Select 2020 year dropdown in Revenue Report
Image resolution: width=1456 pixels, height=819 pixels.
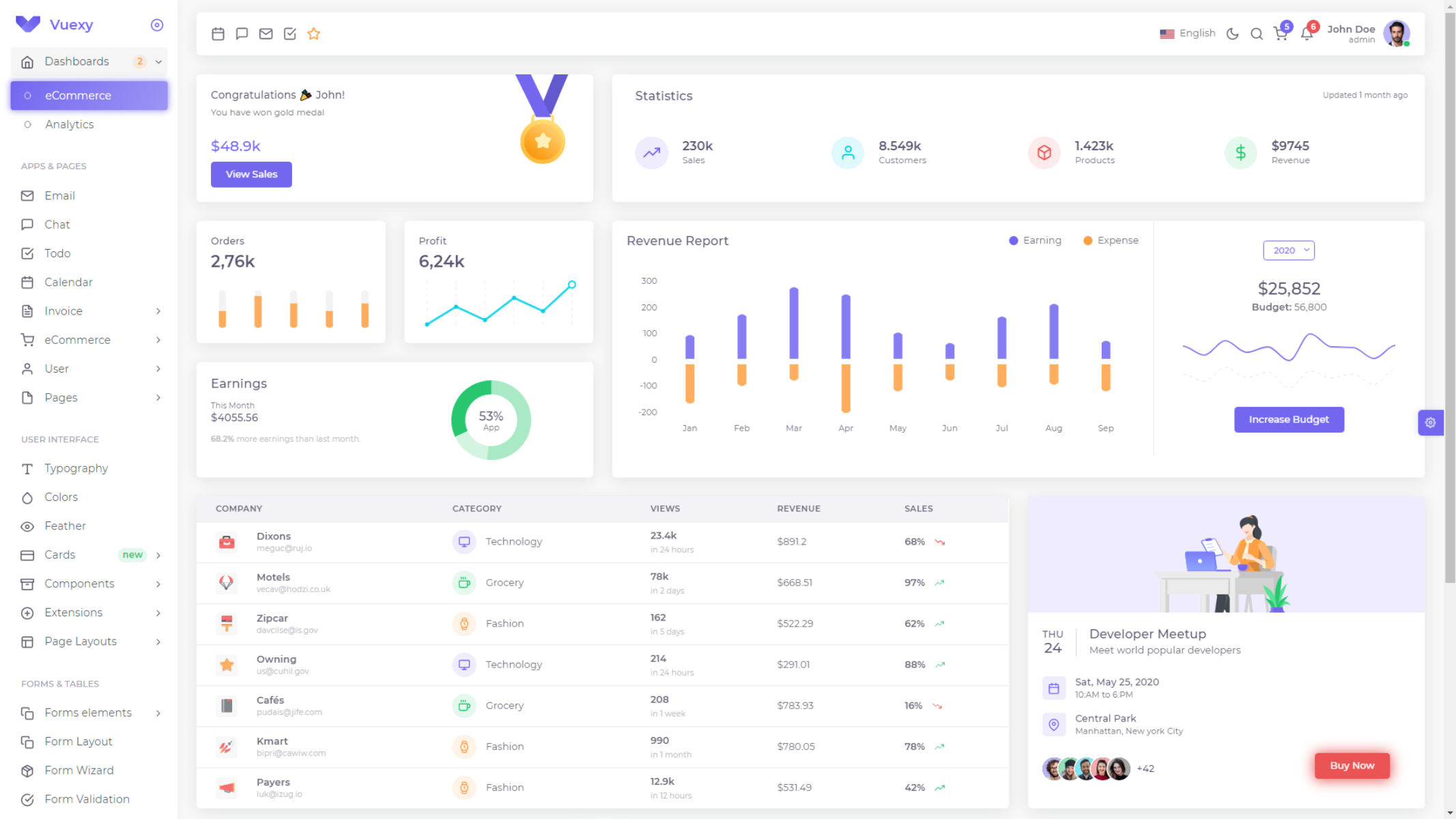point(1289,250)
